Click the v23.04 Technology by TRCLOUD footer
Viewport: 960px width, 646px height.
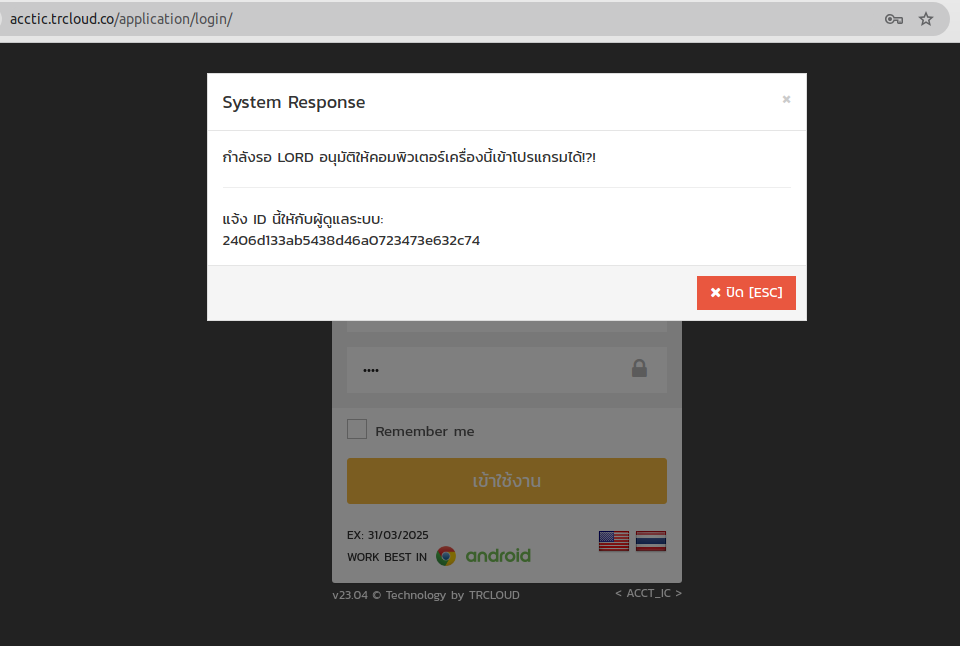[426, 595]
